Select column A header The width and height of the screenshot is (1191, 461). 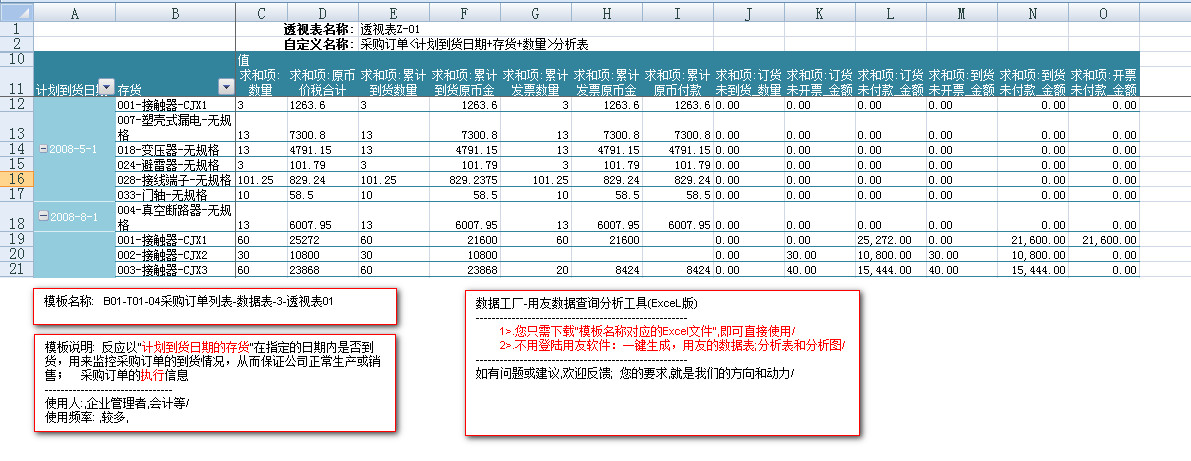[75, 13]
